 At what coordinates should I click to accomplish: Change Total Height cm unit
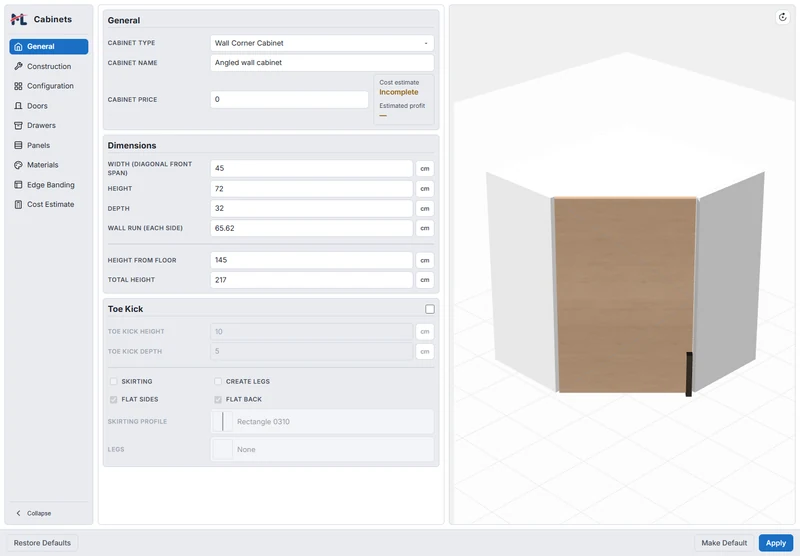point(424,280)
